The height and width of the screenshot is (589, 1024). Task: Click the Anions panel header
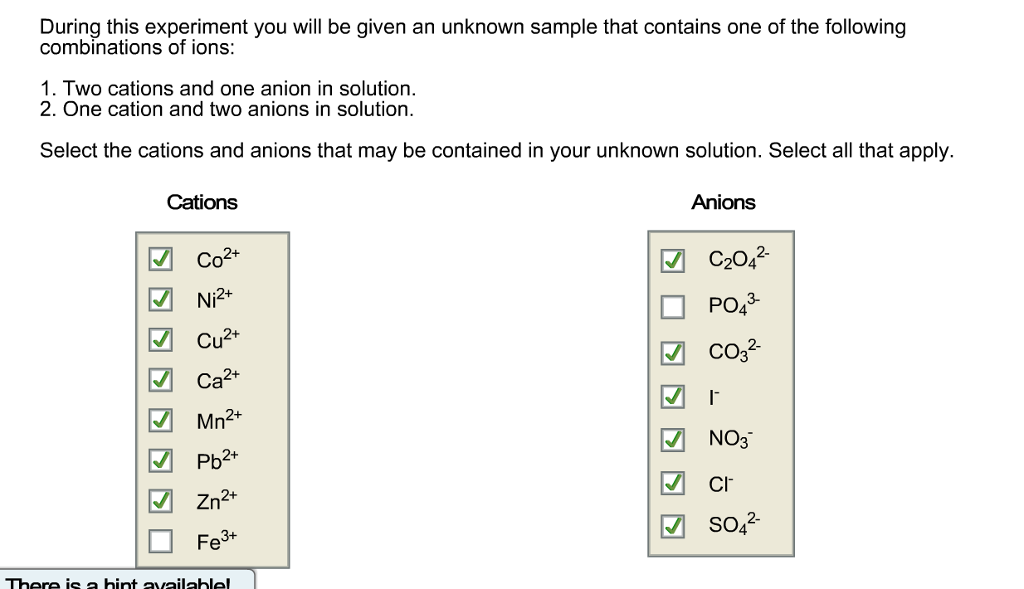click(724, 202)
